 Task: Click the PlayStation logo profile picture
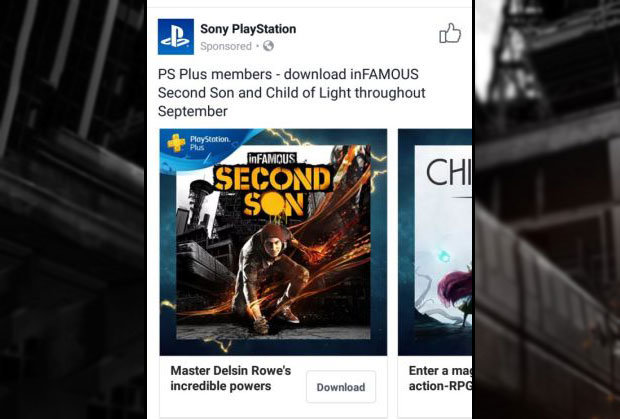pyautogui.click(x=176, y=36)
